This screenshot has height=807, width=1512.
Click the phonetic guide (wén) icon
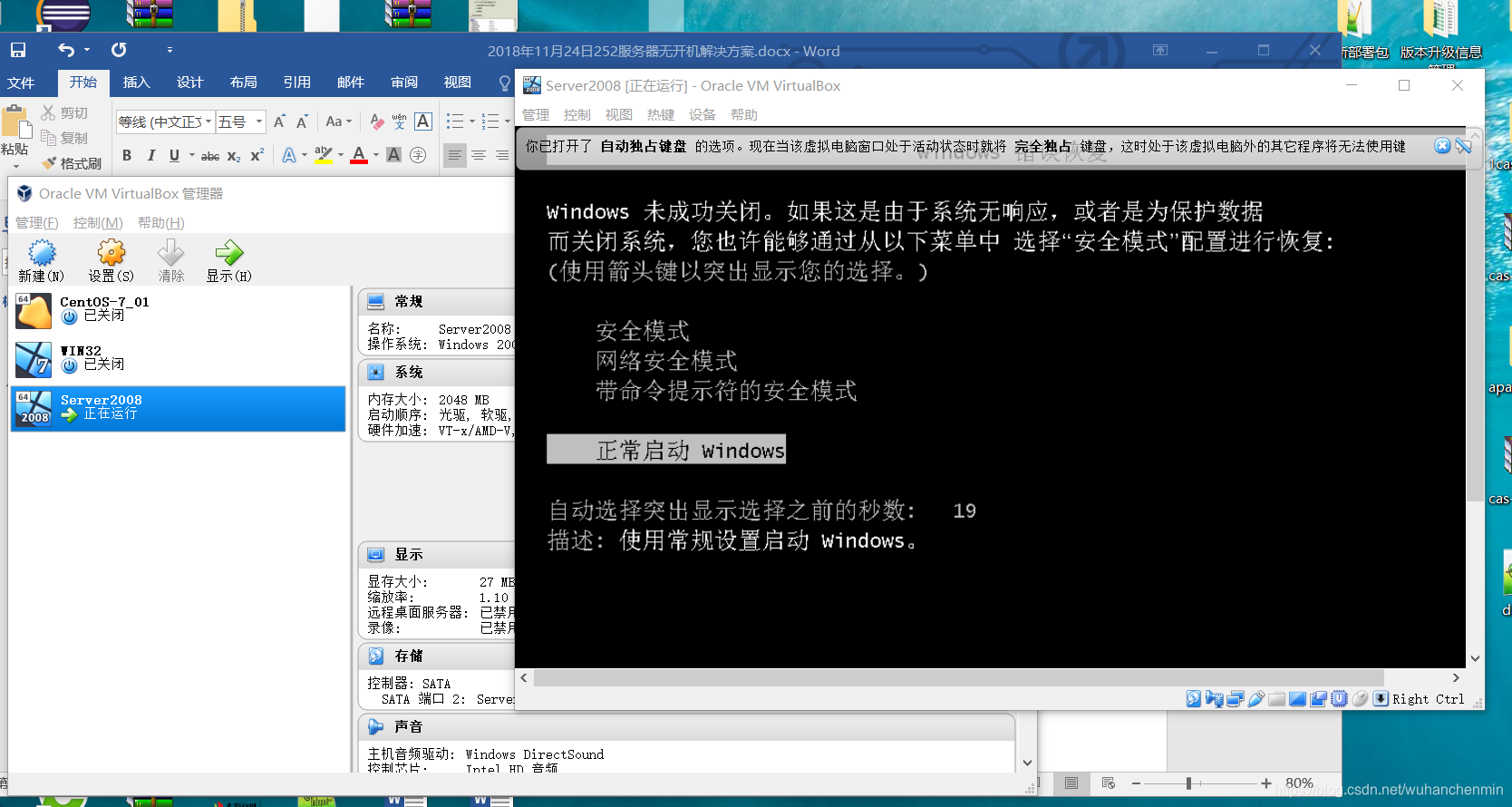(400, 122)
